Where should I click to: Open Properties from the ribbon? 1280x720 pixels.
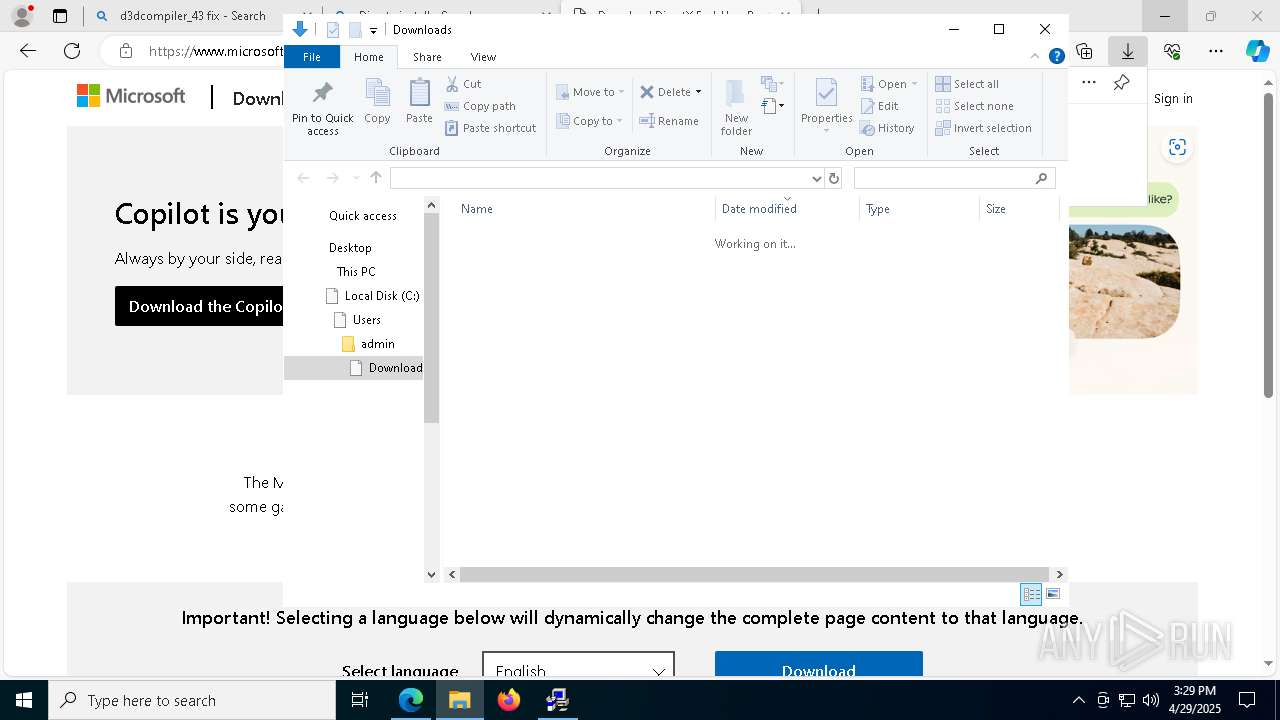tap(826, 105)
